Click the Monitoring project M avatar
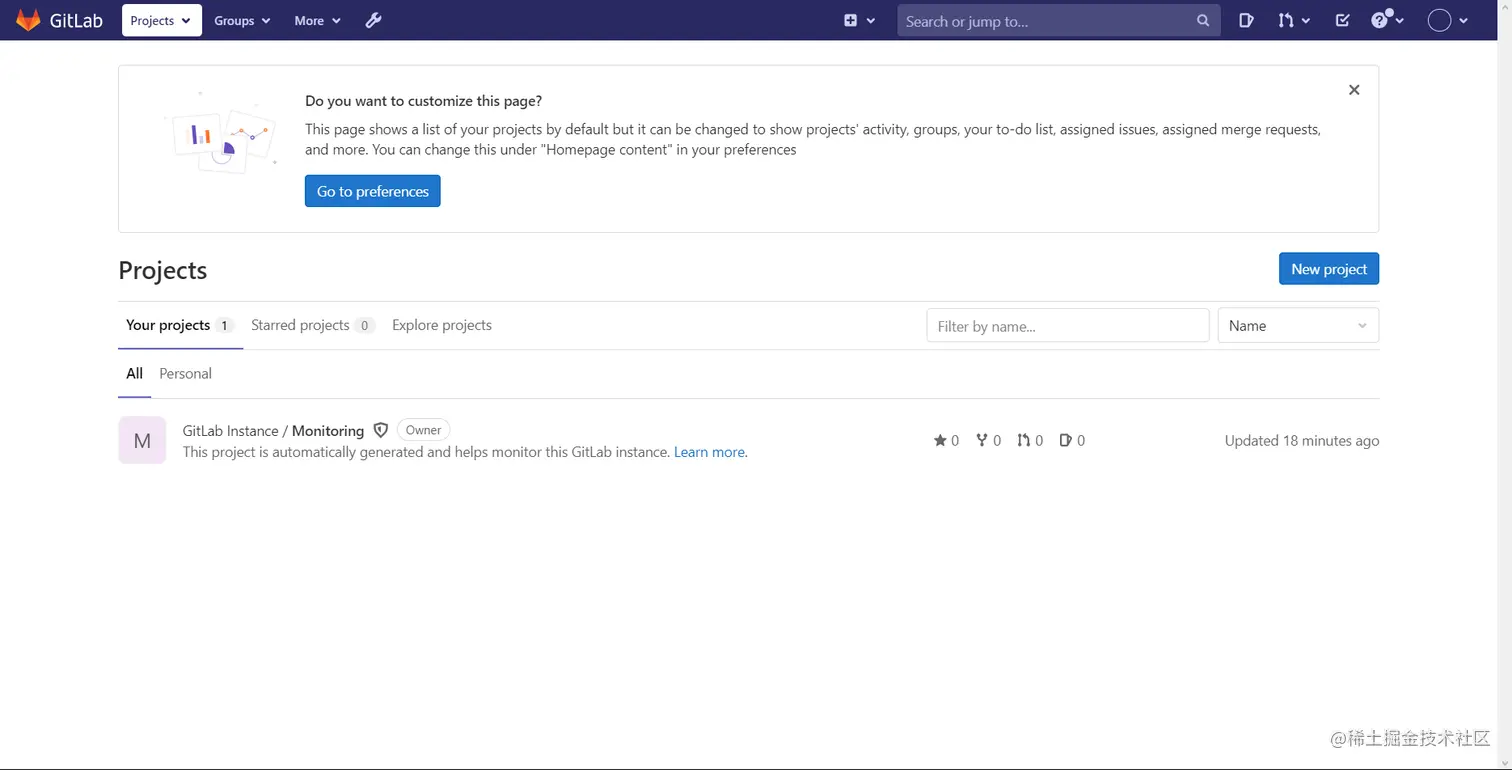This screenshot has width=1512, height=770. click(x=142, y=440)
